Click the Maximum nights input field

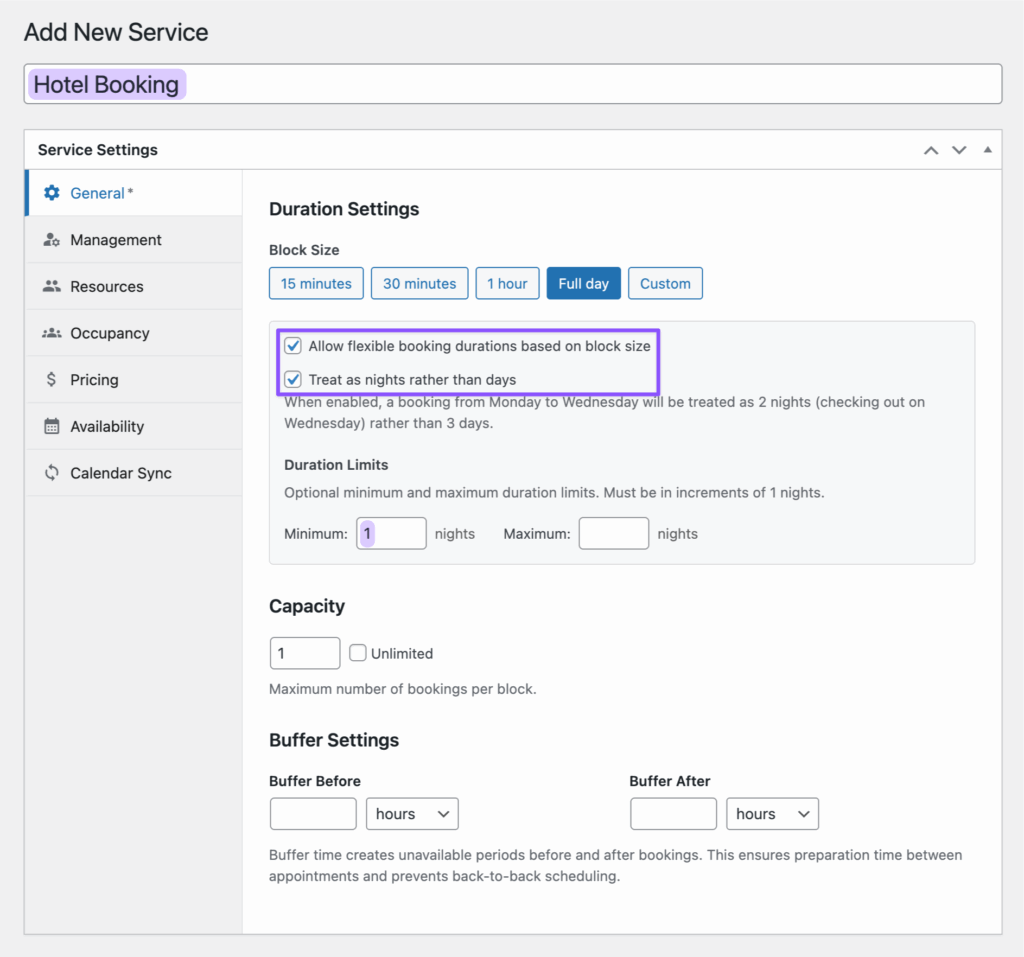pyautogui.click(x=613, y=533)
